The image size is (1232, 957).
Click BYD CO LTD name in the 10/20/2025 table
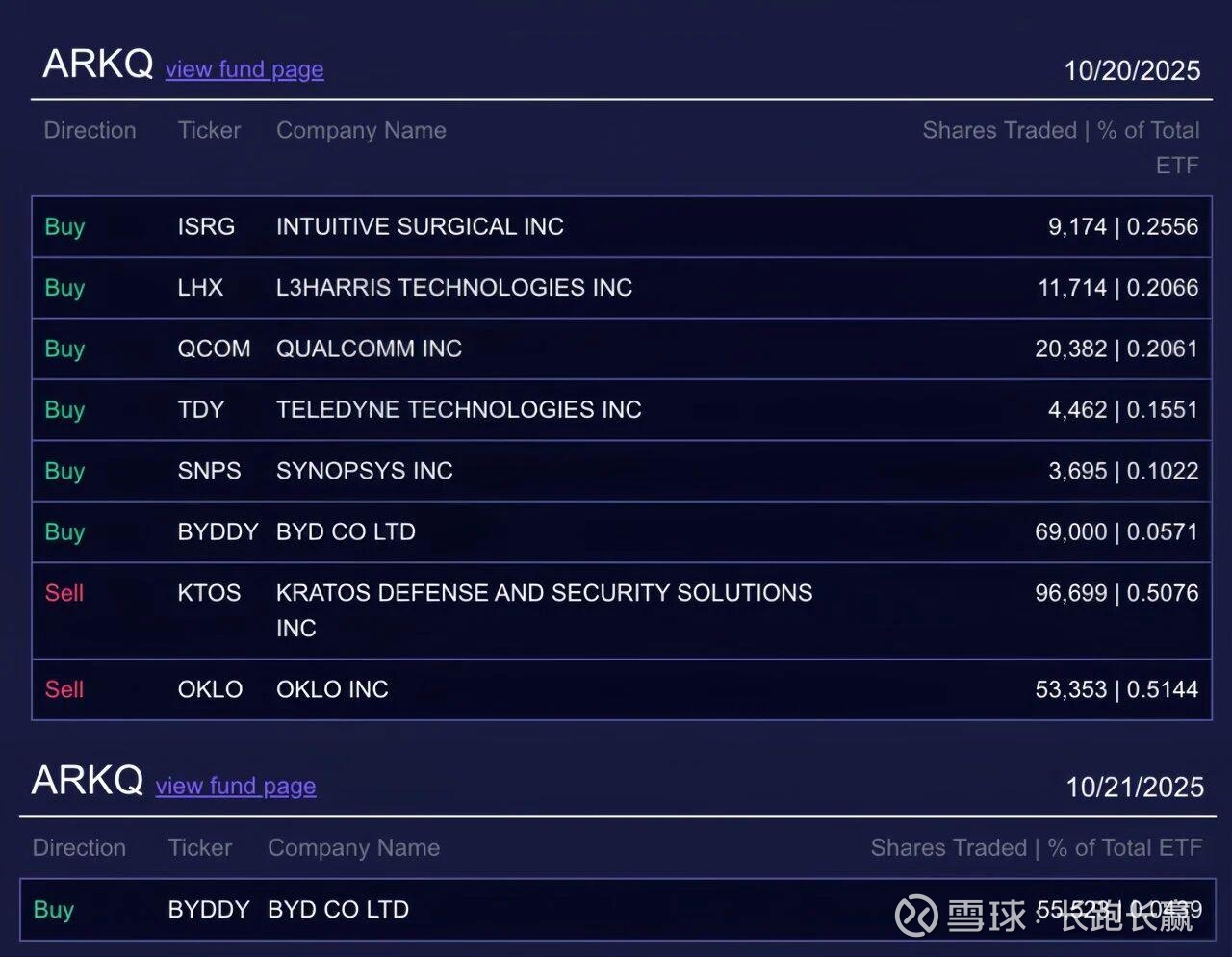click(x=346, y=531)
